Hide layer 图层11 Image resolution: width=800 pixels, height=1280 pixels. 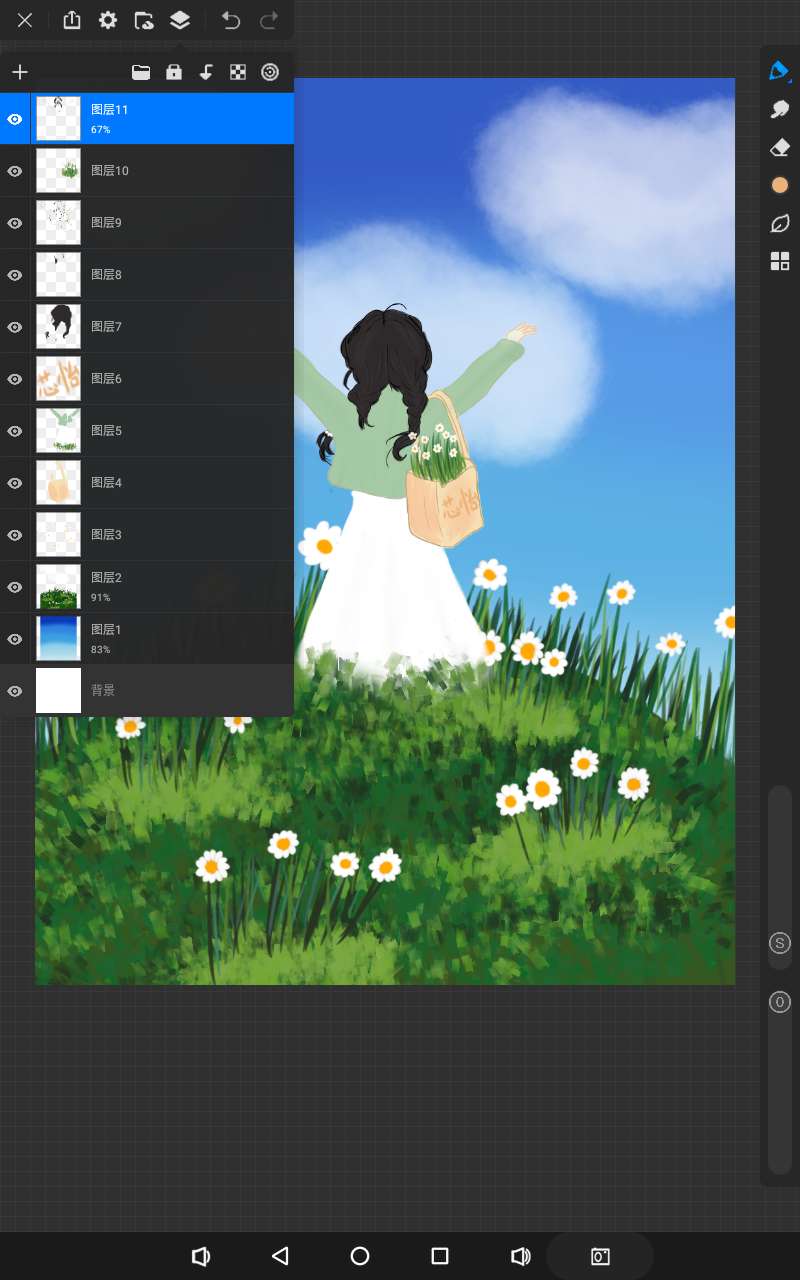pos(15,119)
